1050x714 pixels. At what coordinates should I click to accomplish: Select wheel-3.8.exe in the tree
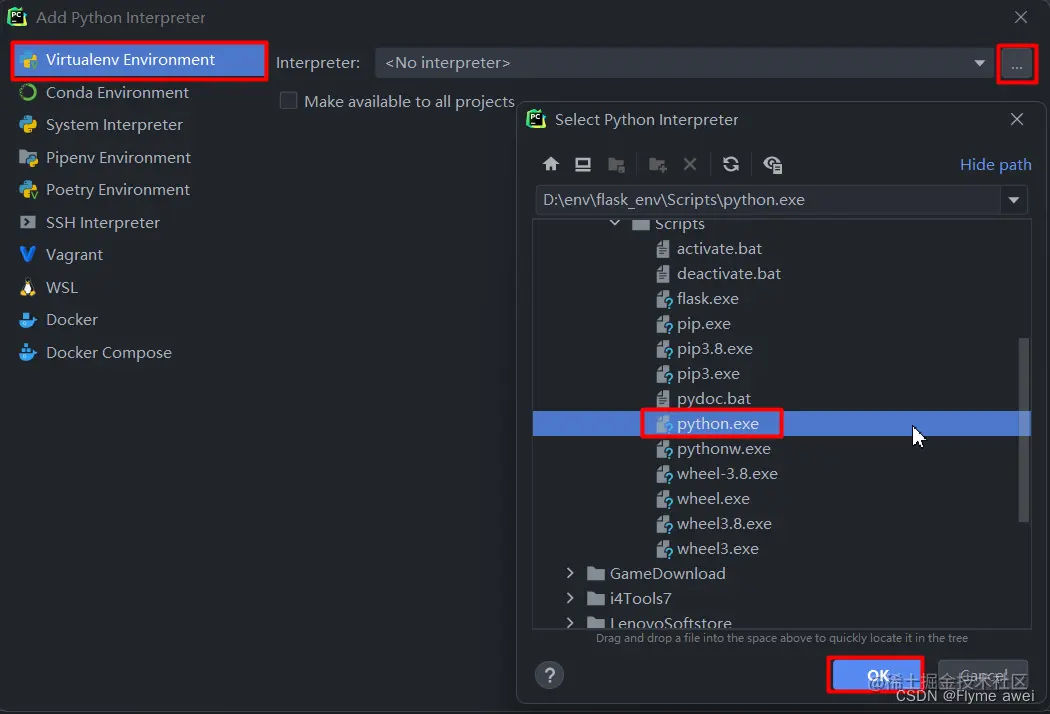pyautogui.click(x=727, y=474)
